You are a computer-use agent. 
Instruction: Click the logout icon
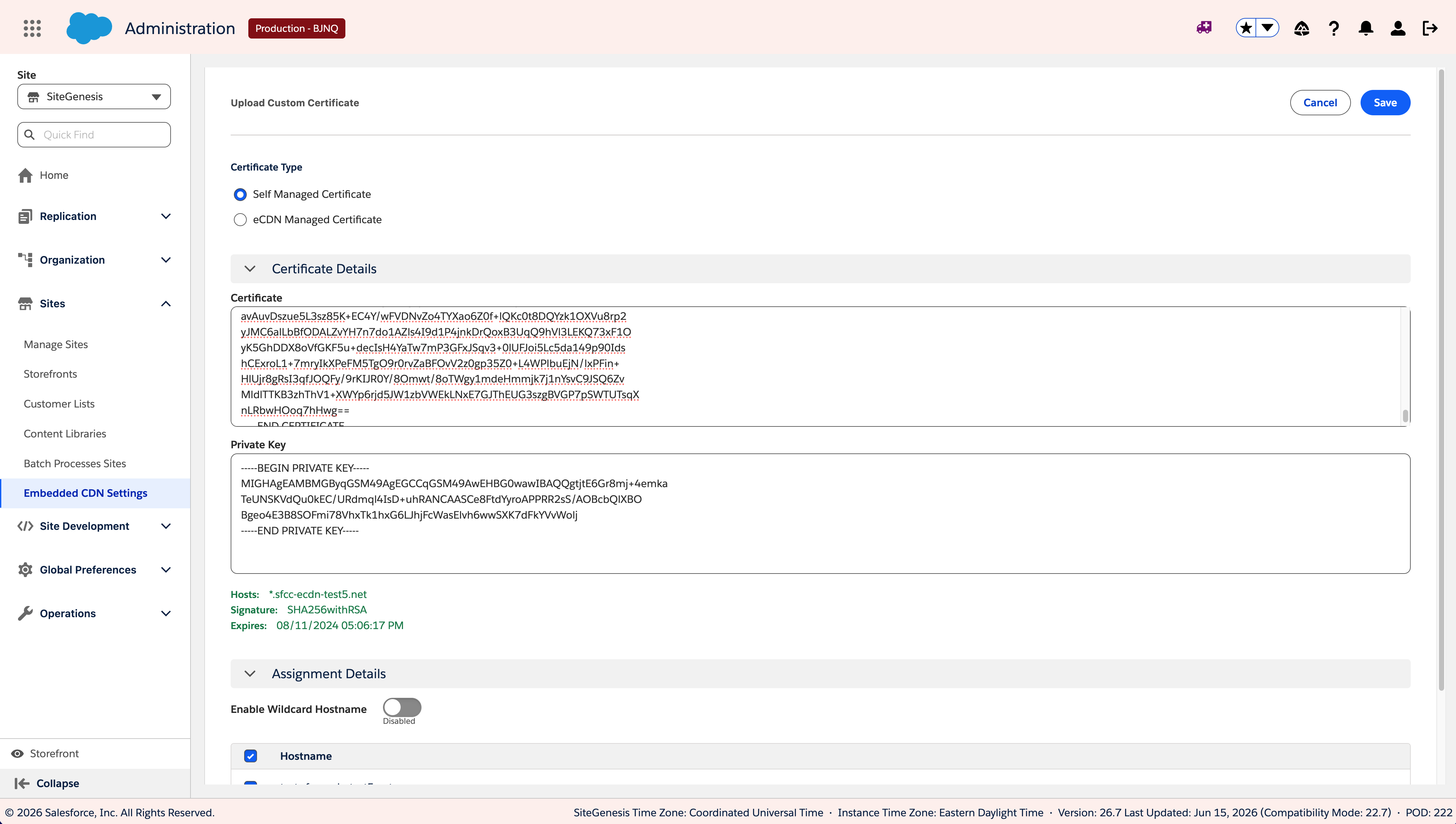pyautogui.click(x=1430, y=28)
